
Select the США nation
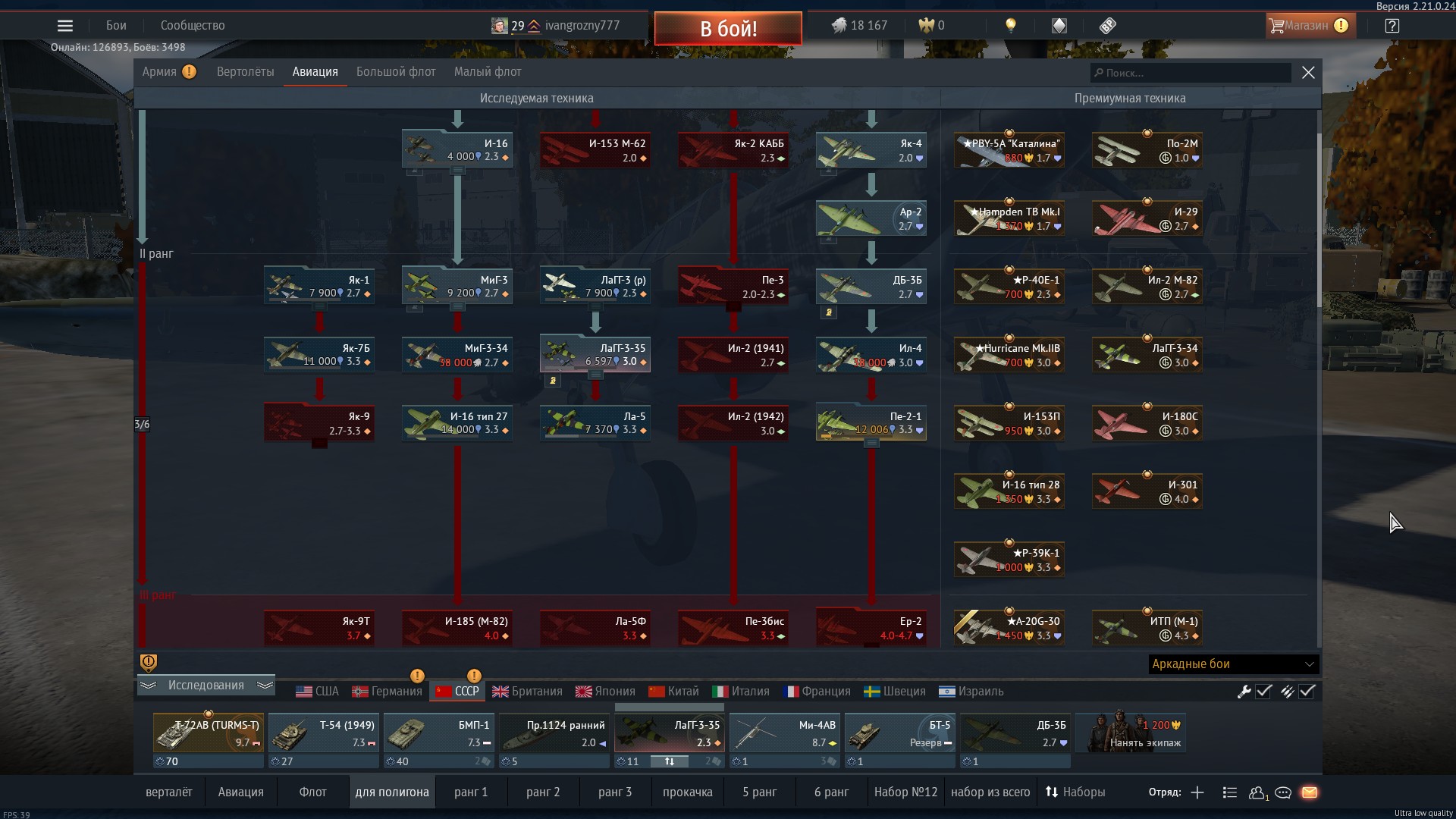(x=317, y=692)
